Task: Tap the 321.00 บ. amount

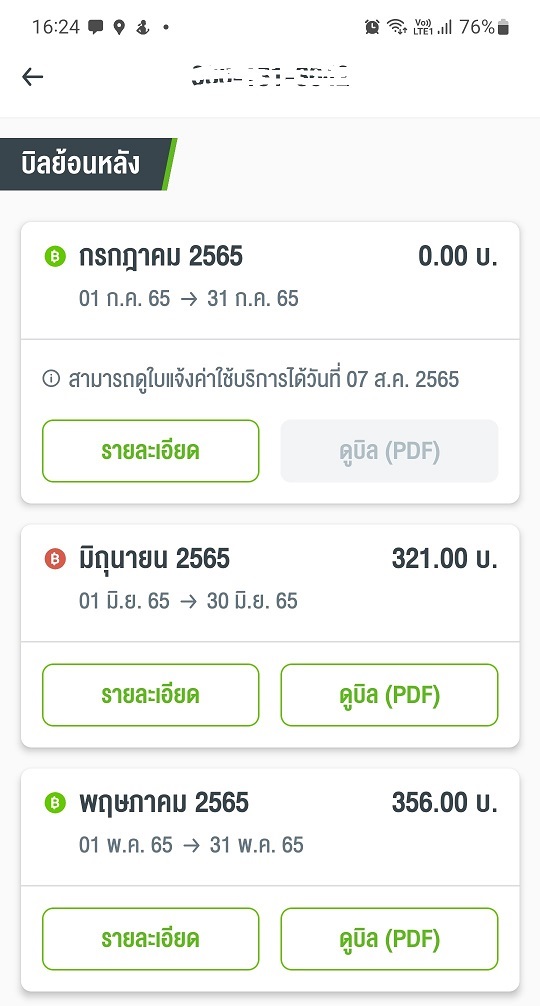Action: [444, 559]
